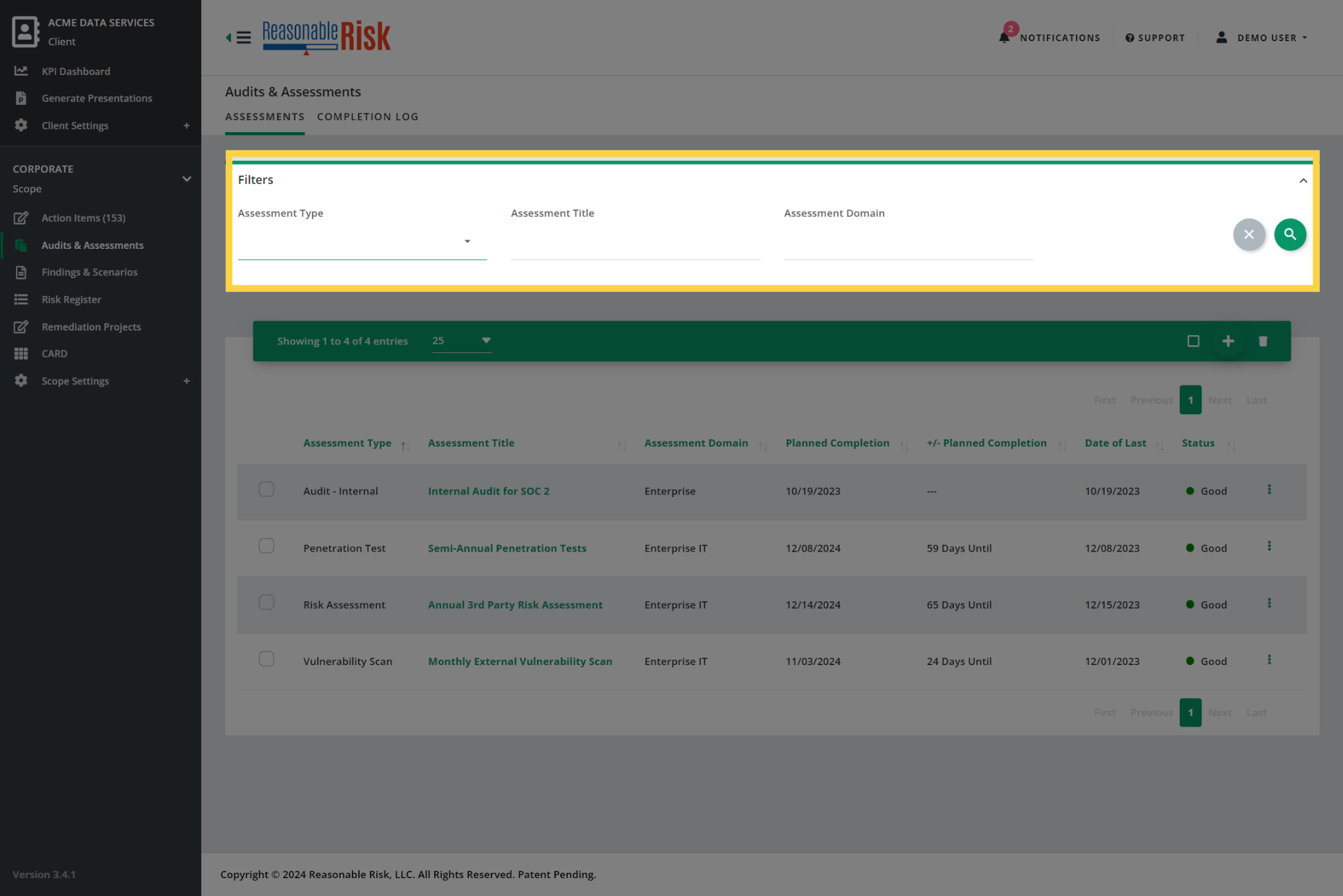The width and height of the screenshot is (1343, 896).
Task: Click the Risk Register list icon
Action: [x=21, y=299]
